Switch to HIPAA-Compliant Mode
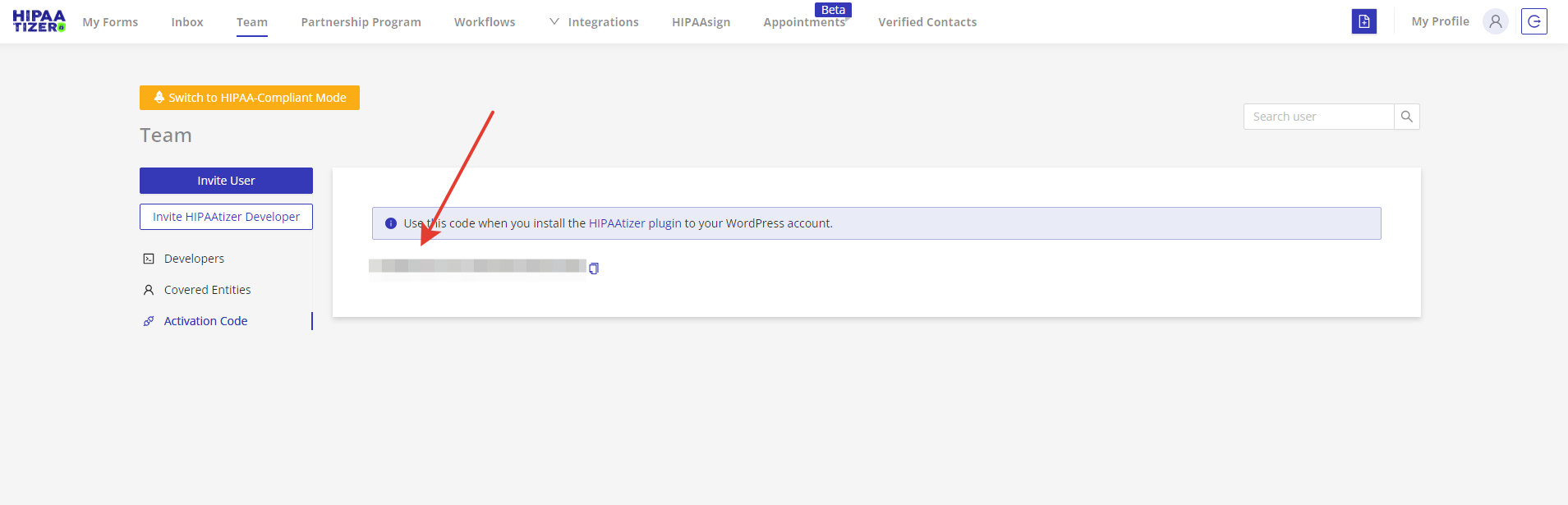The image size is (1568, 505). point(249,98)
